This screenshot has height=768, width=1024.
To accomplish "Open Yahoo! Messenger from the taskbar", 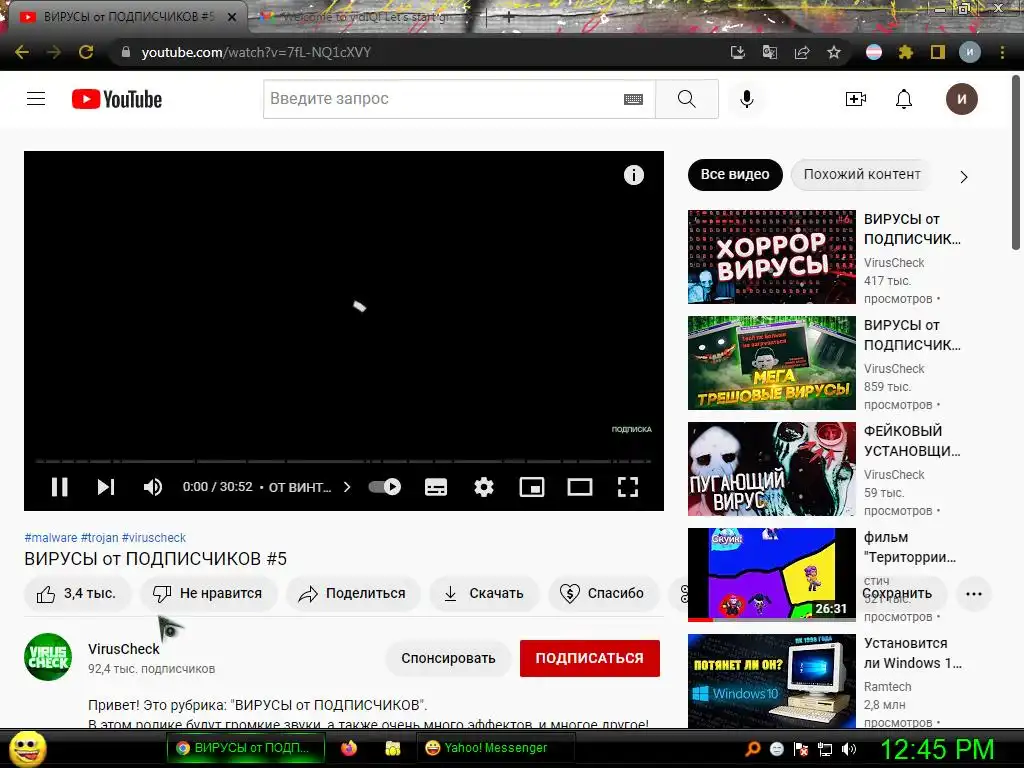I will click(495, 748).
